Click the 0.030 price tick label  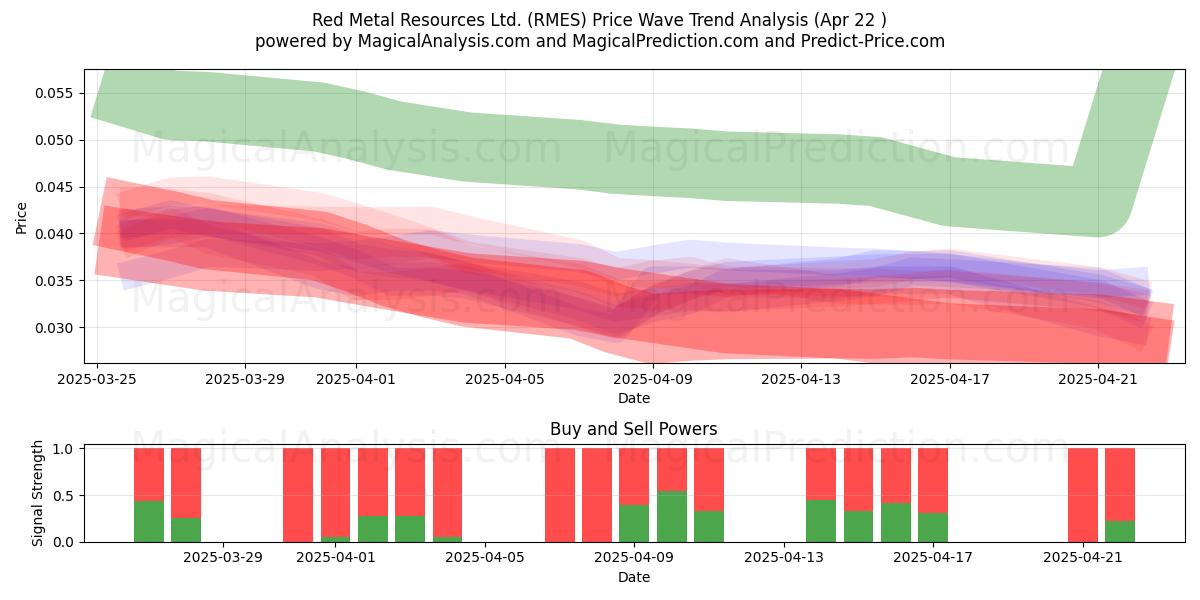(x=56, y=328)
